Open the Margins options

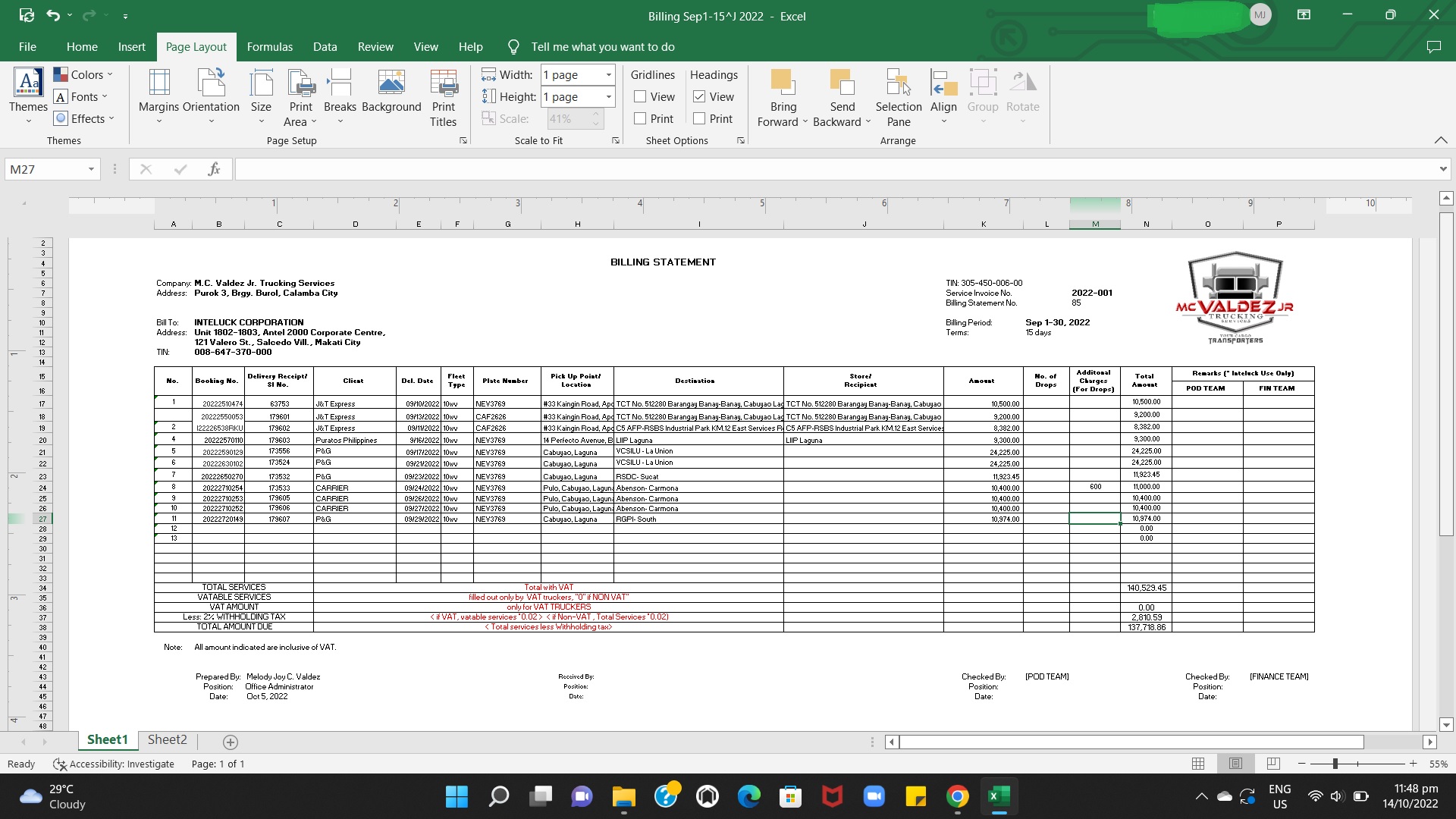(x=158, y=97)
